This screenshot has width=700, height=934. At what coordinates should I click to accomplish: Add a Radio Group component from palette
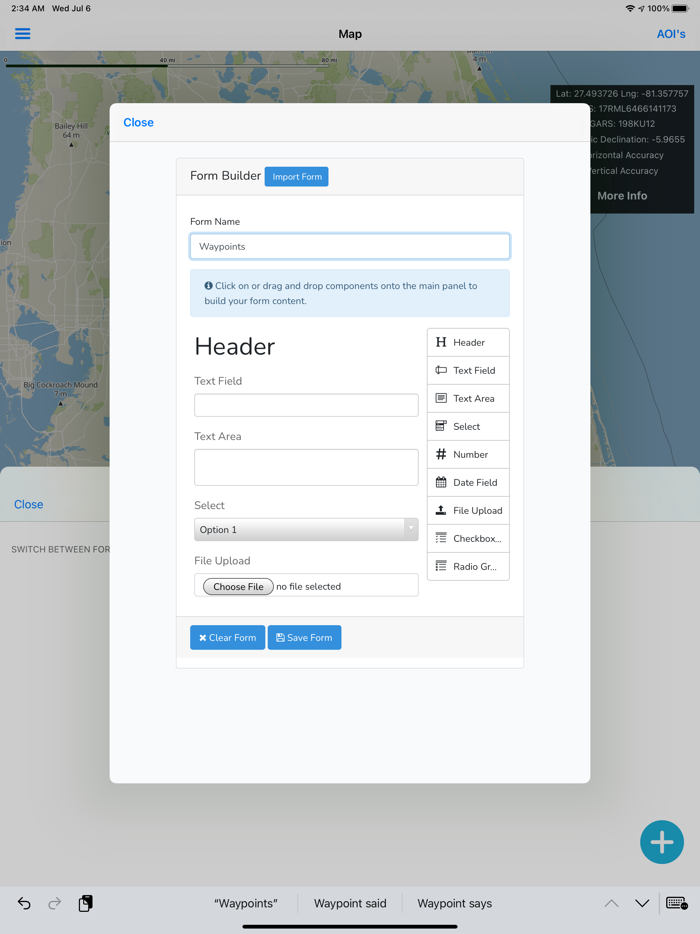468,566
